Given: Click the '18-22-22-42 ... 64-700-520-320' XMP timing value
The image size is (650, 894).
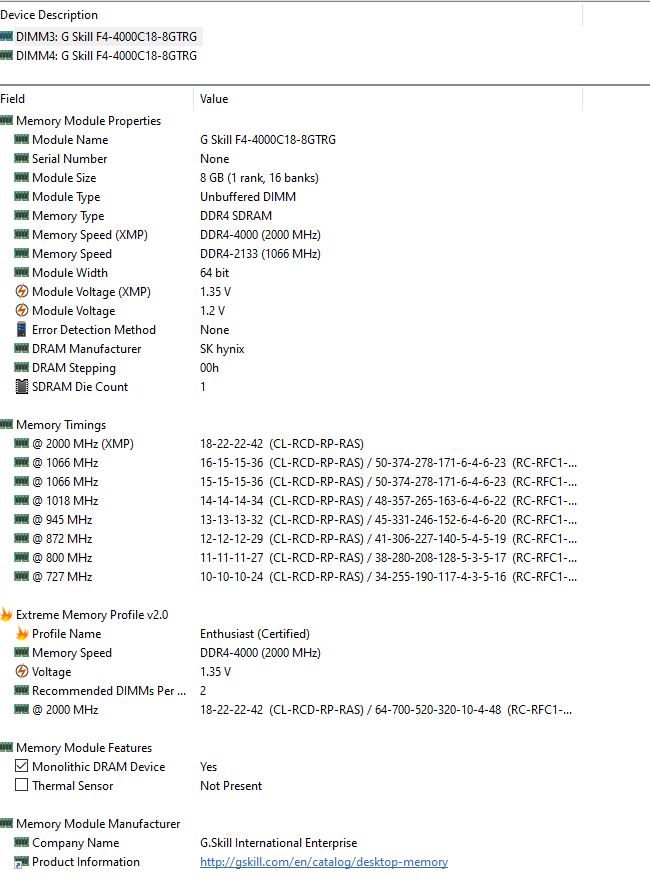Looking at the screenshot, I should [386, 710].
